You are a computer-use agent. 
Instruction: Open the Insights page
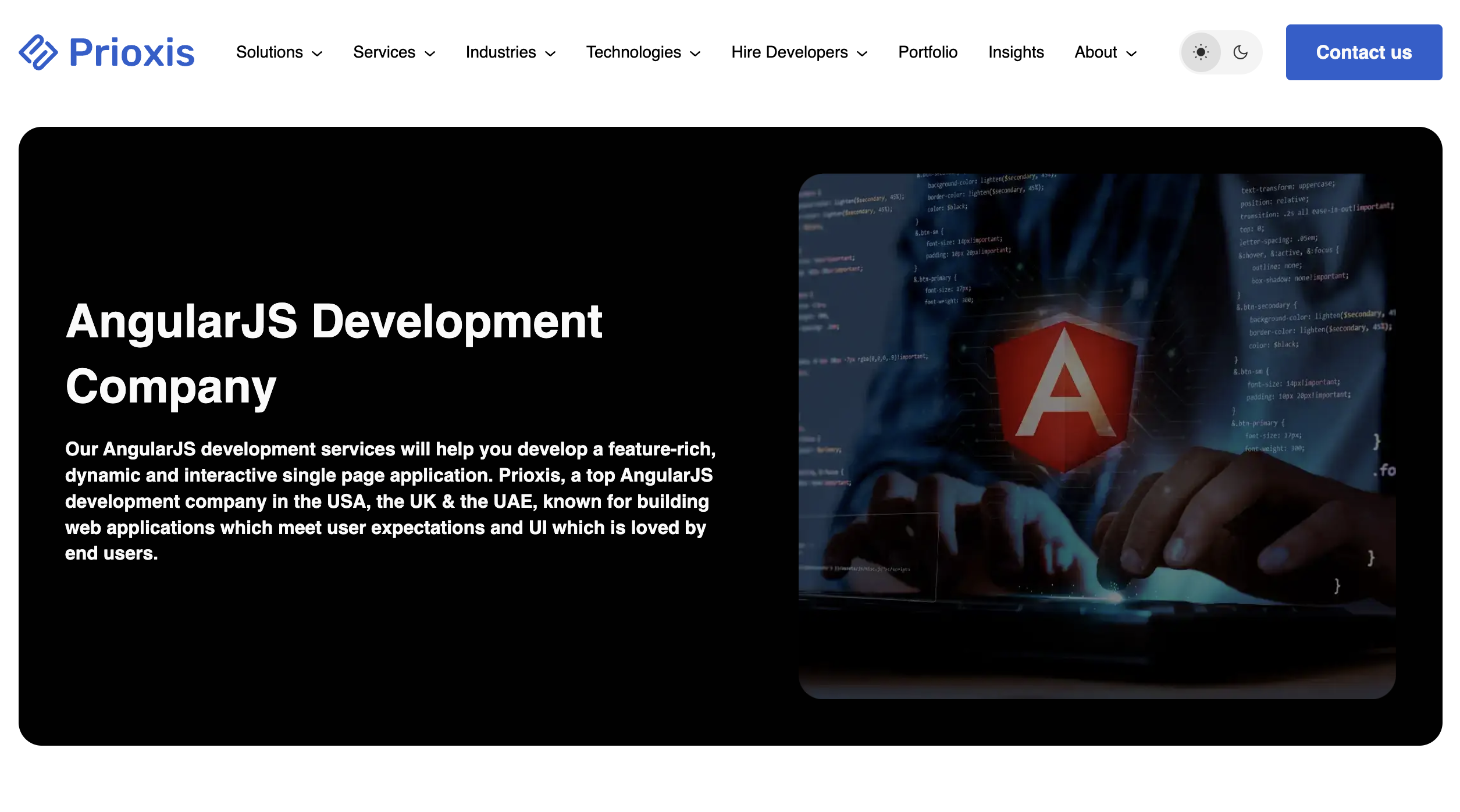click(x=1016, y=52)
